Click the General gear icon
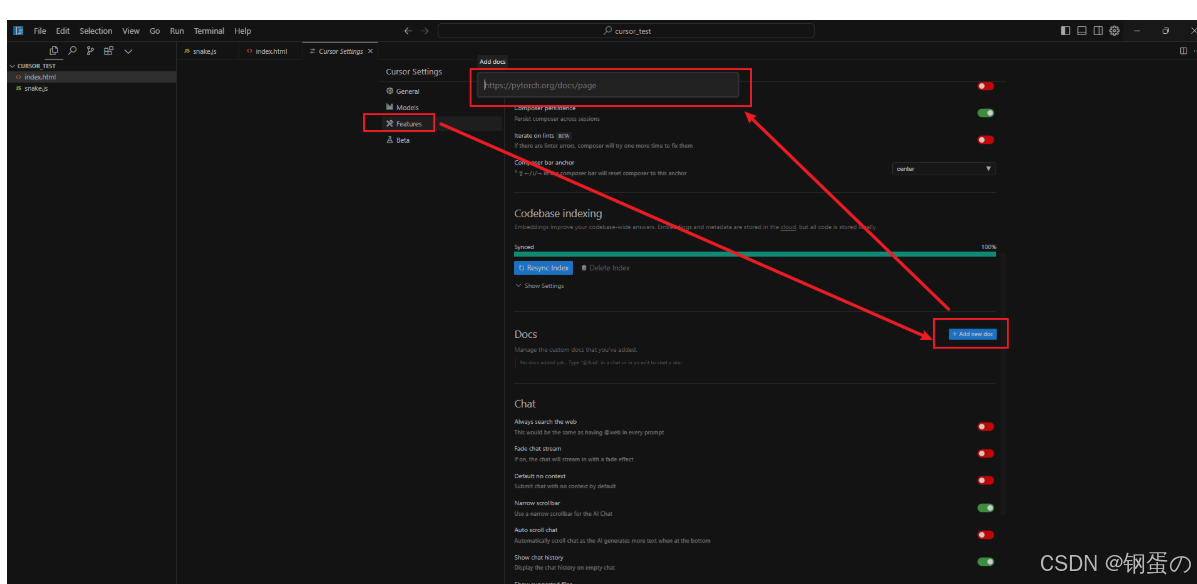This screenshot has height=584, width=1197. click(390, 92)
